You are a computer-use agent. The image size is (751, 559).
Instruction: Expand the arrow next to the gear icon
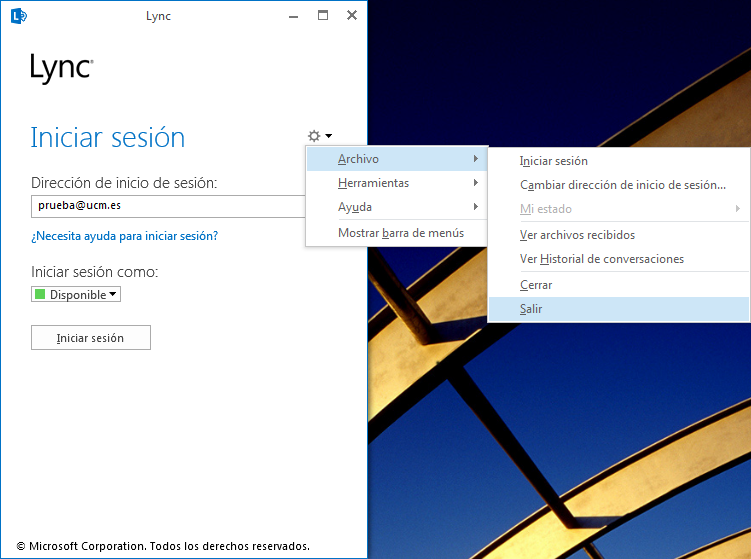tap(329, 136)
